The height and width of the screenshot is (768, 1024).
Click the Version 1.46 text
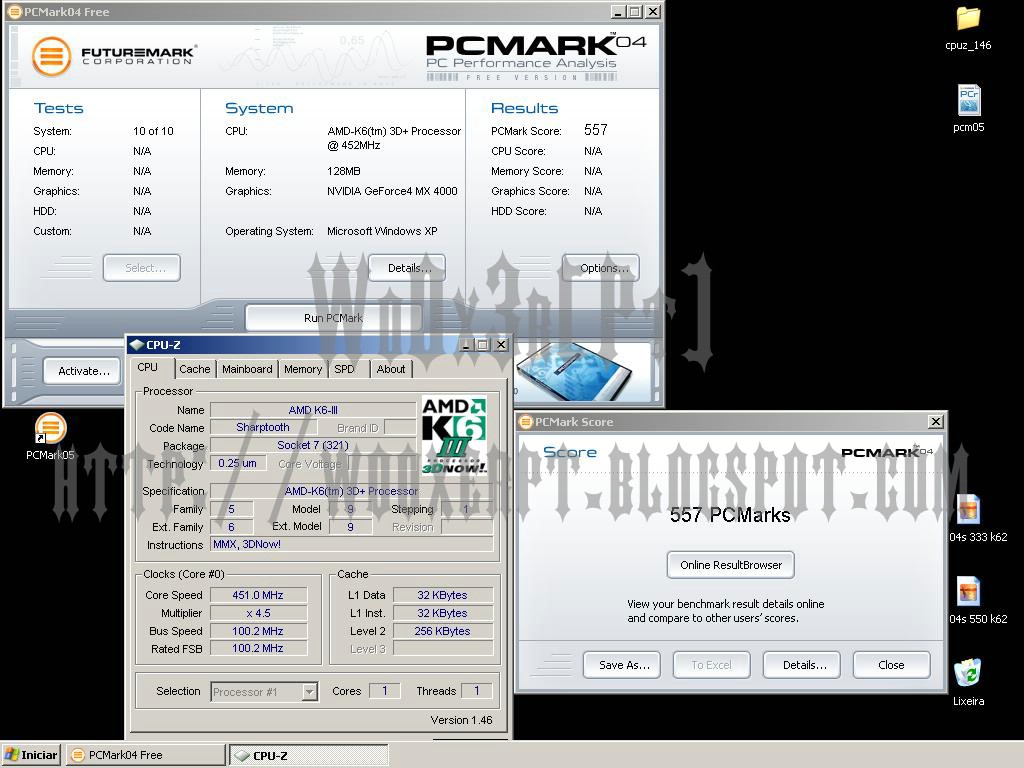(x=461, y=720)
